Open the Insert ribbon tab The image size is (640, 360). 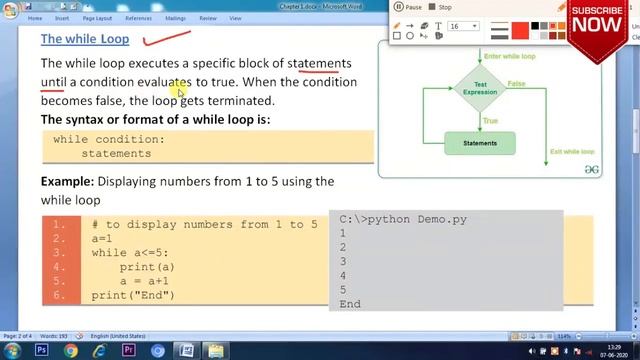tap(62, 18)
